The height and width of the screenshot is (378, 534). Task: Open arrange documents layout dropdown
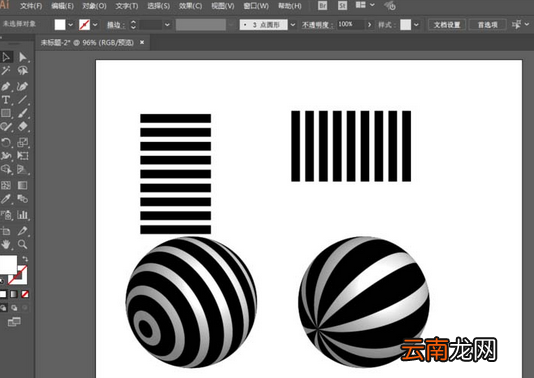365,5
